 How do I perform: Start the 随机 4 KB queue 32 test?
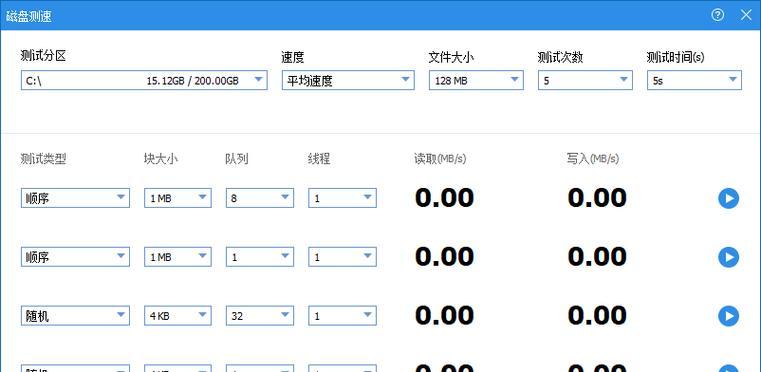click(x=728, y=316)
